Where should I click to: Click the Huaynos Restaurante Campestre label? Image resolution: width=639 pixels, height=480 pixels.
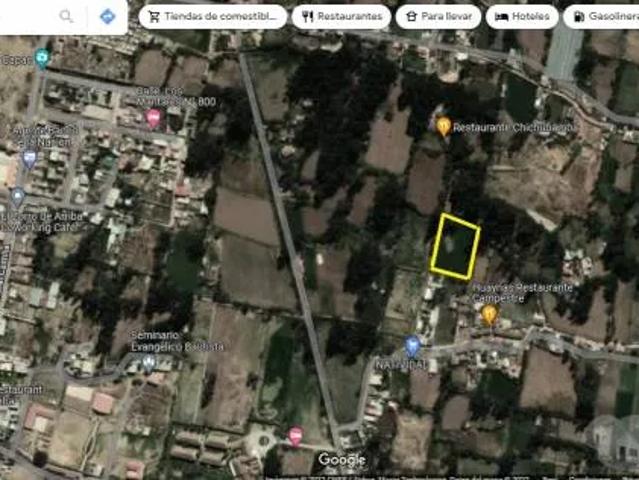coord(522,293)
